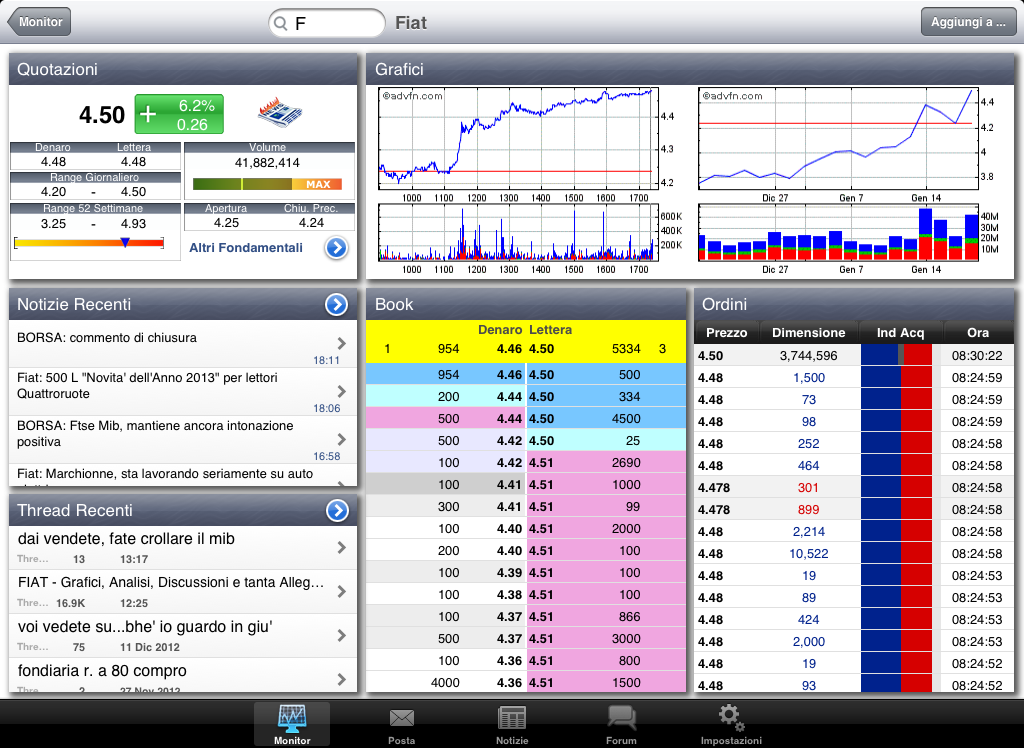Select the Ind Acq column header

point(900,333)
